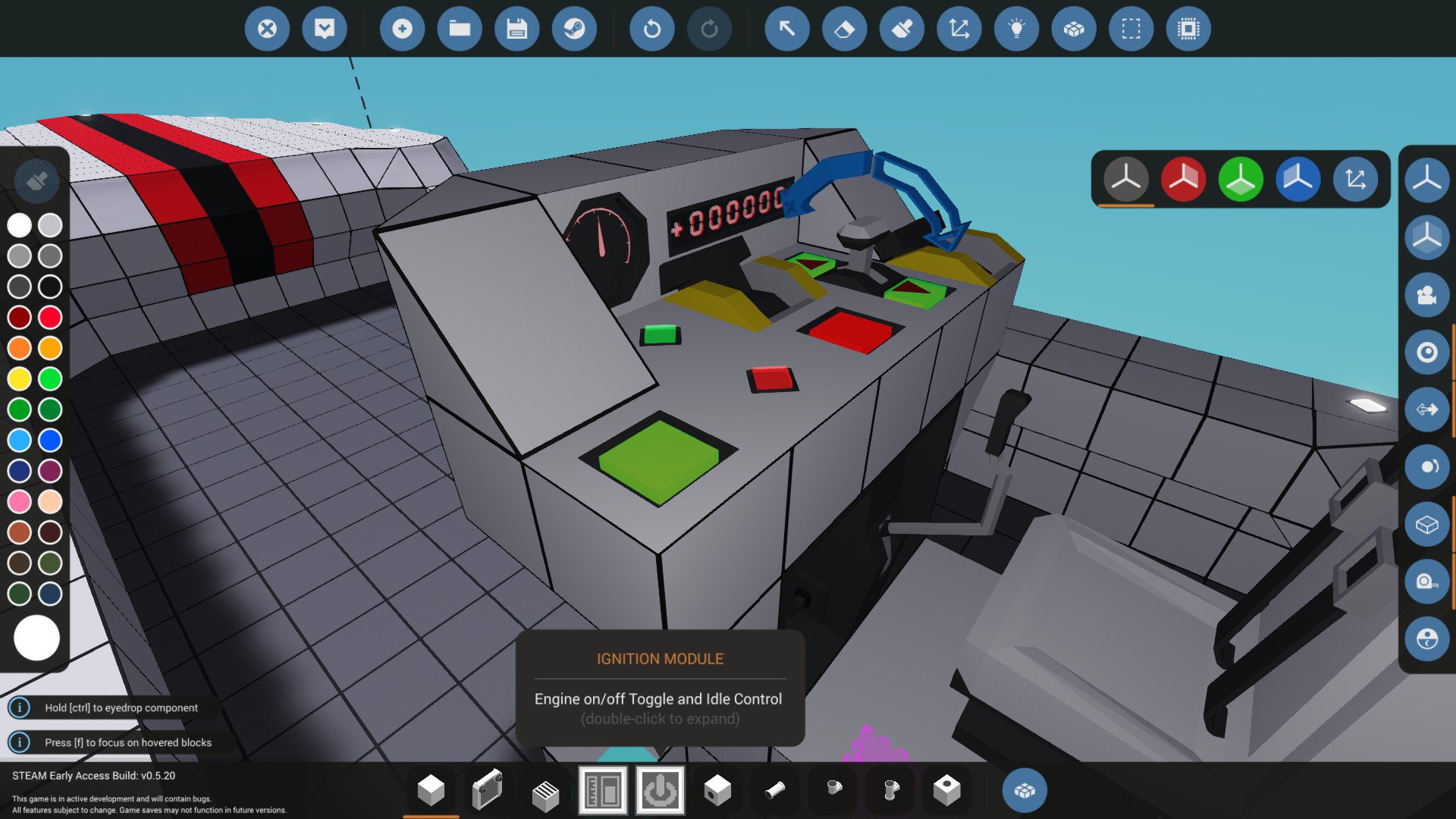Image resolution: width=1456 pixels, height=819 pixels.
Task: Expand the component inventory button at bottom
Action: pyautogui.click(x=1025, y=791)
